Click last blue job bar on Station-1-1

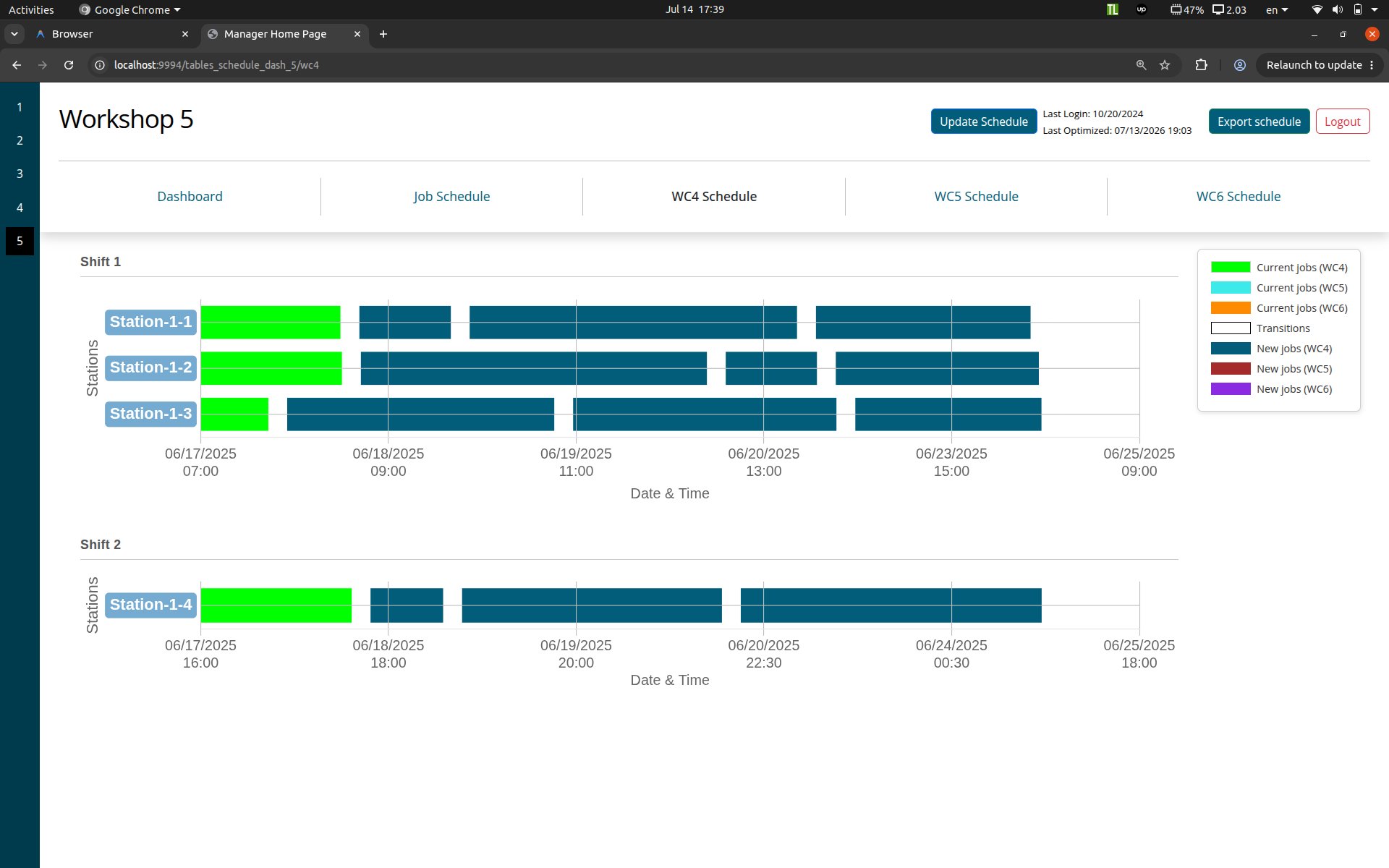[923, 322]
